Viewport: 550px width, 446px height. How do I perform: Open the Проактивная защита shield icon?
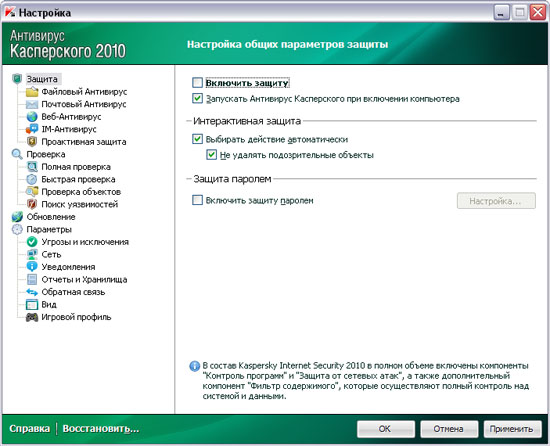32,142
